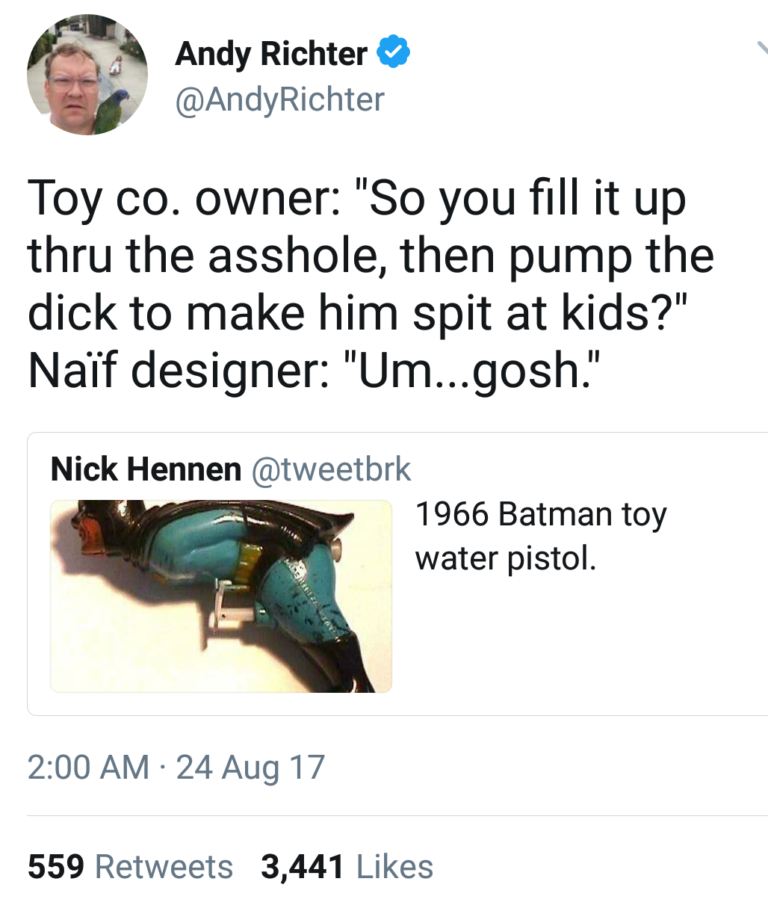This screenshot has height=914, width=768.
Task: Open the 24 Aug 17 date
Action: point(250,767)
